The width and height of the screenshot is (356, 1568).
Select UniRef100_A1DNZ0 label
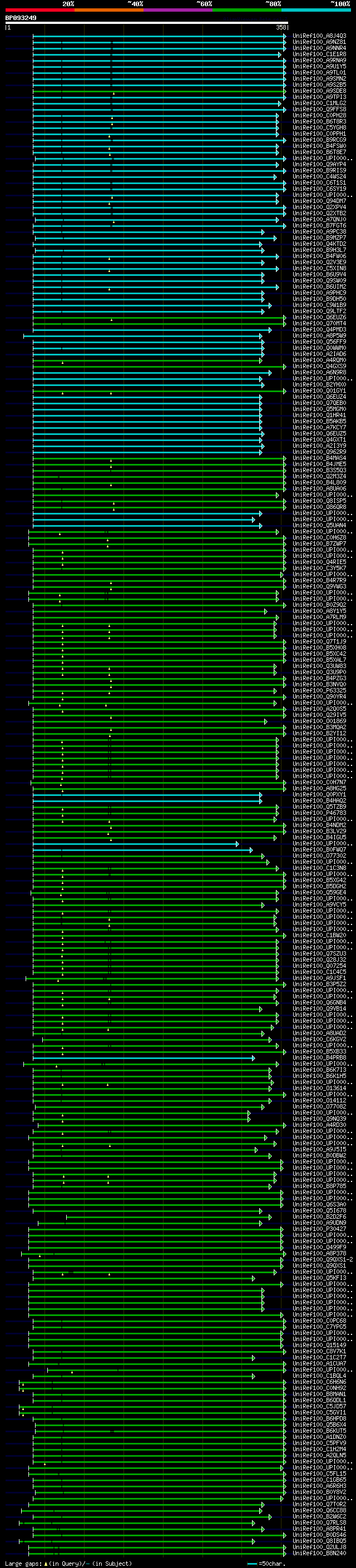pos(319,1437)
